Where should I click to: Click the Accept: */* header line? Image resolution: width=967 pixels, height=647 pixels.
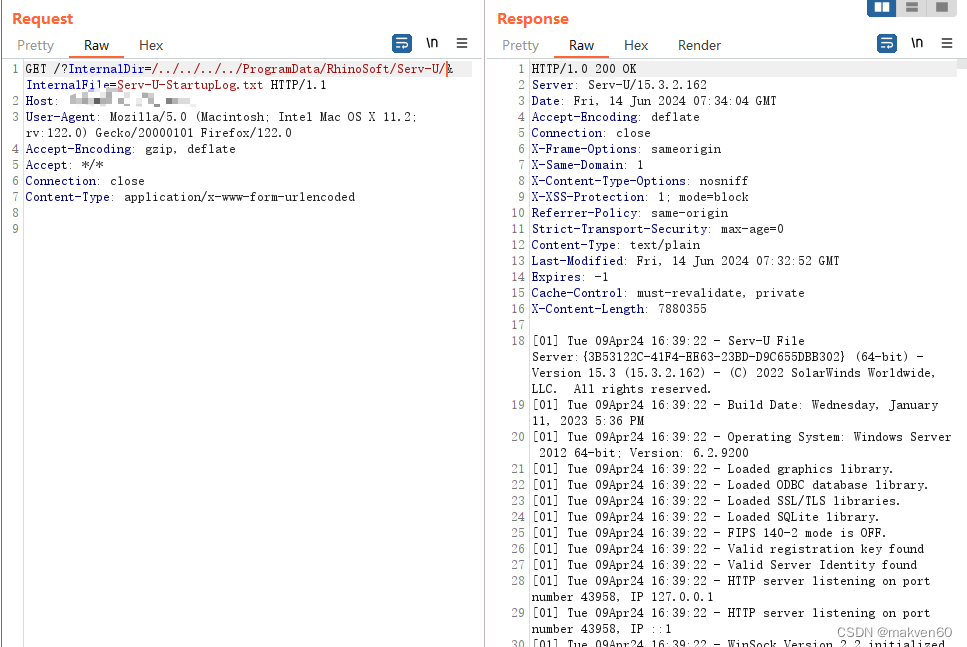click(x=64, y=165)
